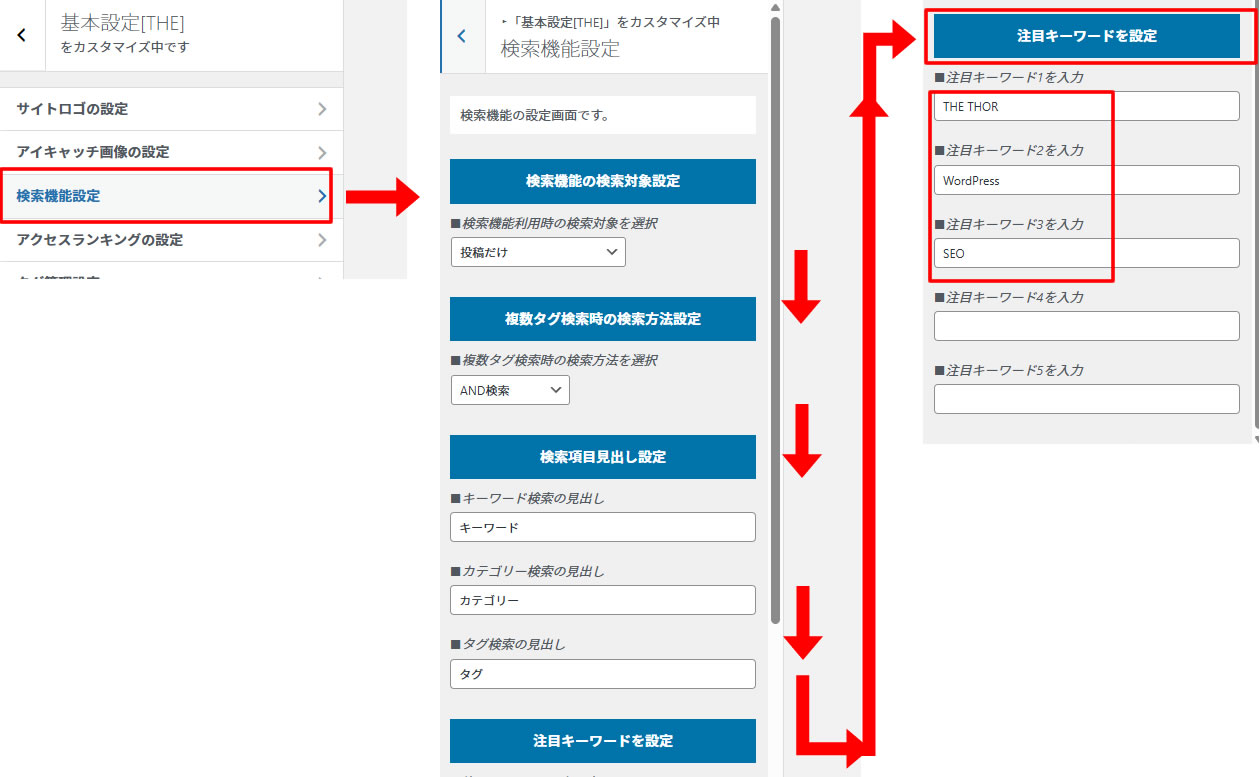Open the AND検索 search method dropdown

510,390
